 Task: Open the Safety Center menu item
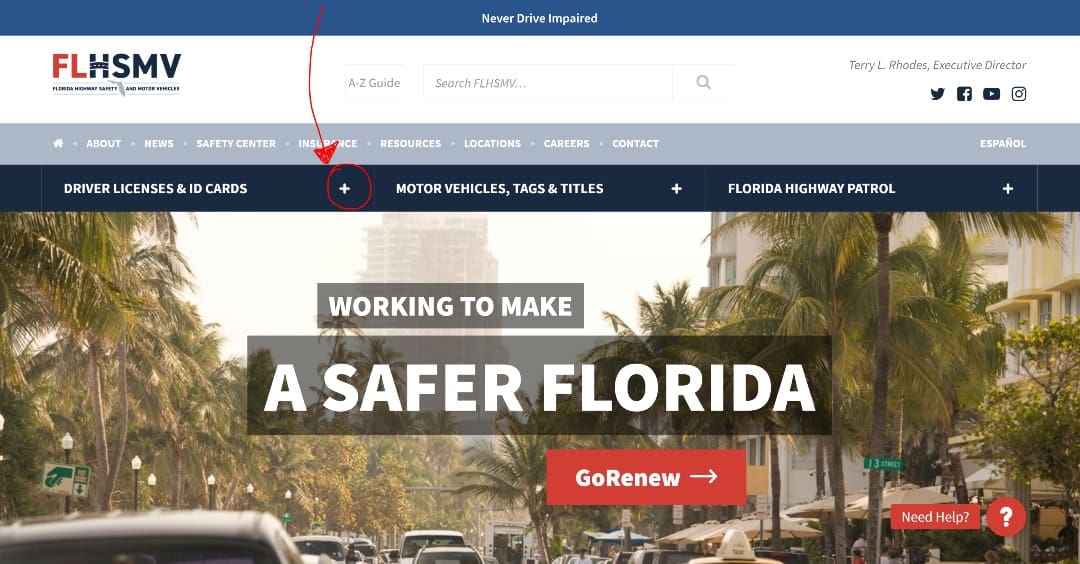coord(236,143)
